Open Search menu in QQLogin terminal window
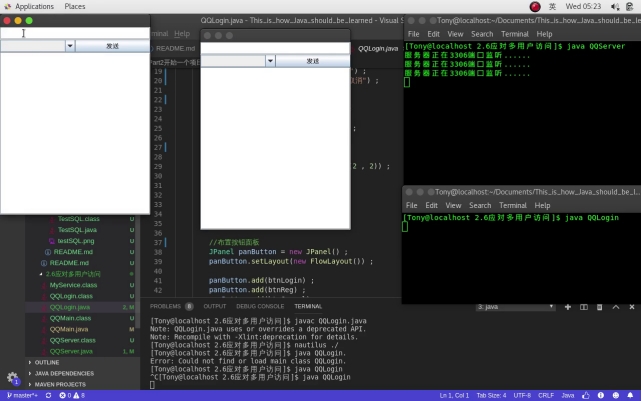 click(x=480, y=205)
